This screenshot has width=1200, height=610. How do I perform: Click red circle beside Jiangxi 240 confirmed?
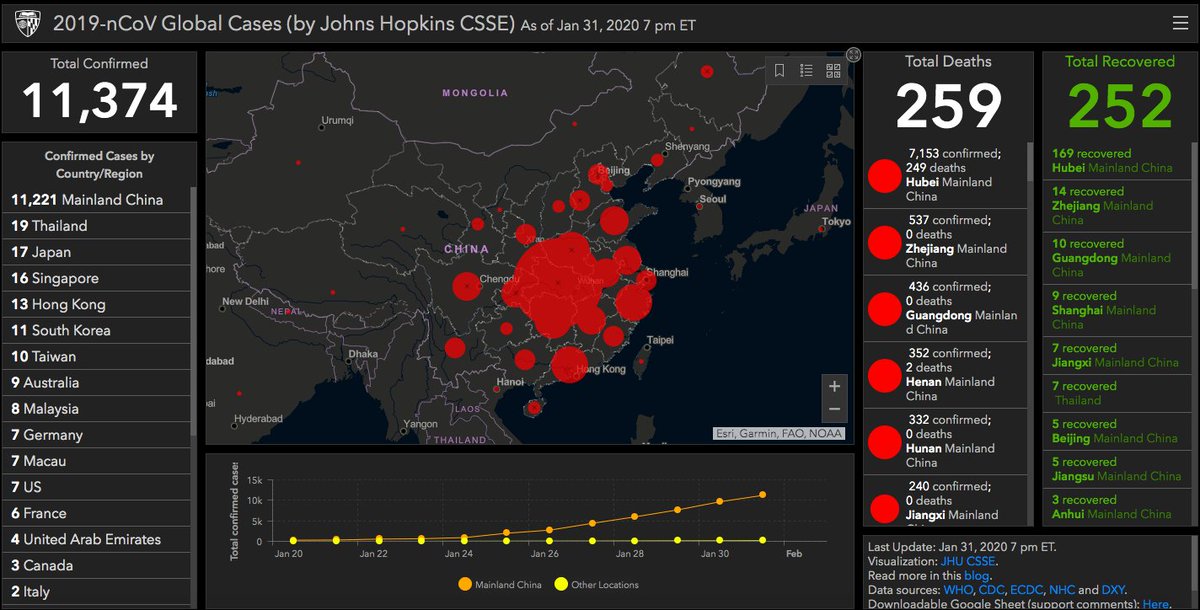click(885, 508)
